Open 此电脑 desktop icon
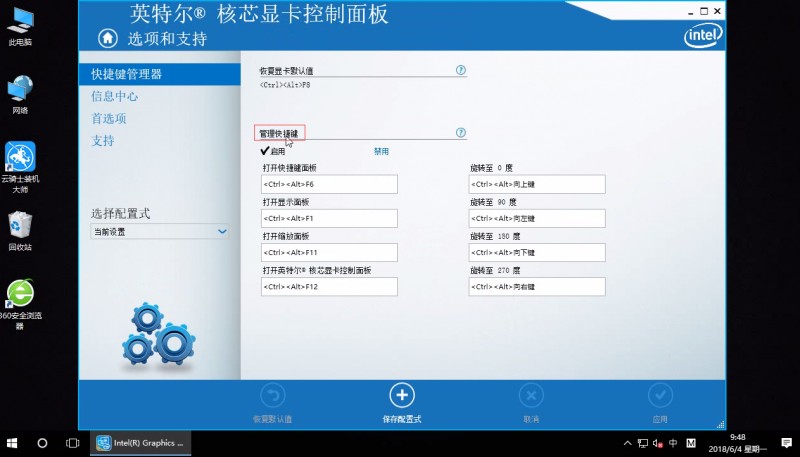This screenshot has height=457, width=800. (20, 27)
